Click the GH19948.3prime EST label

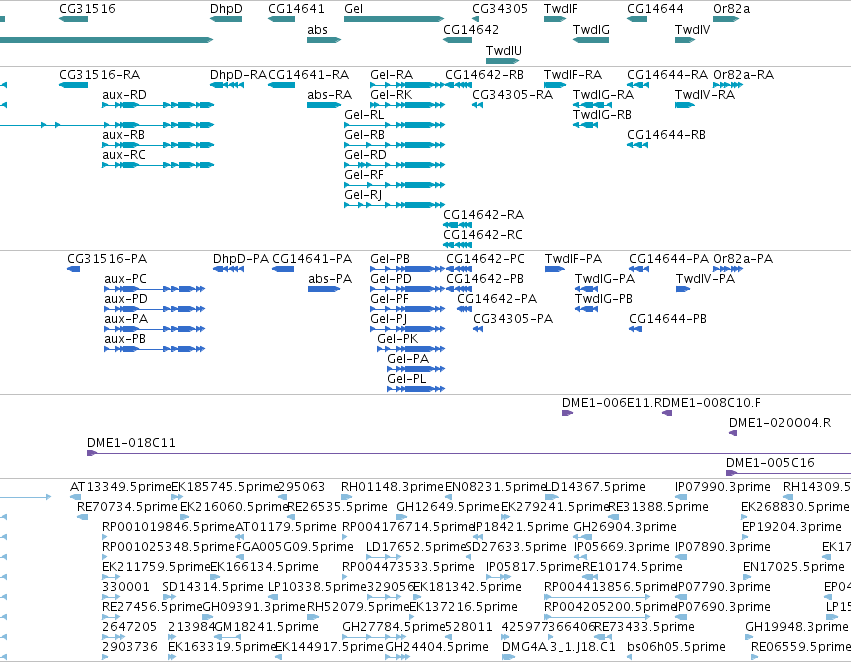point(796,627)
